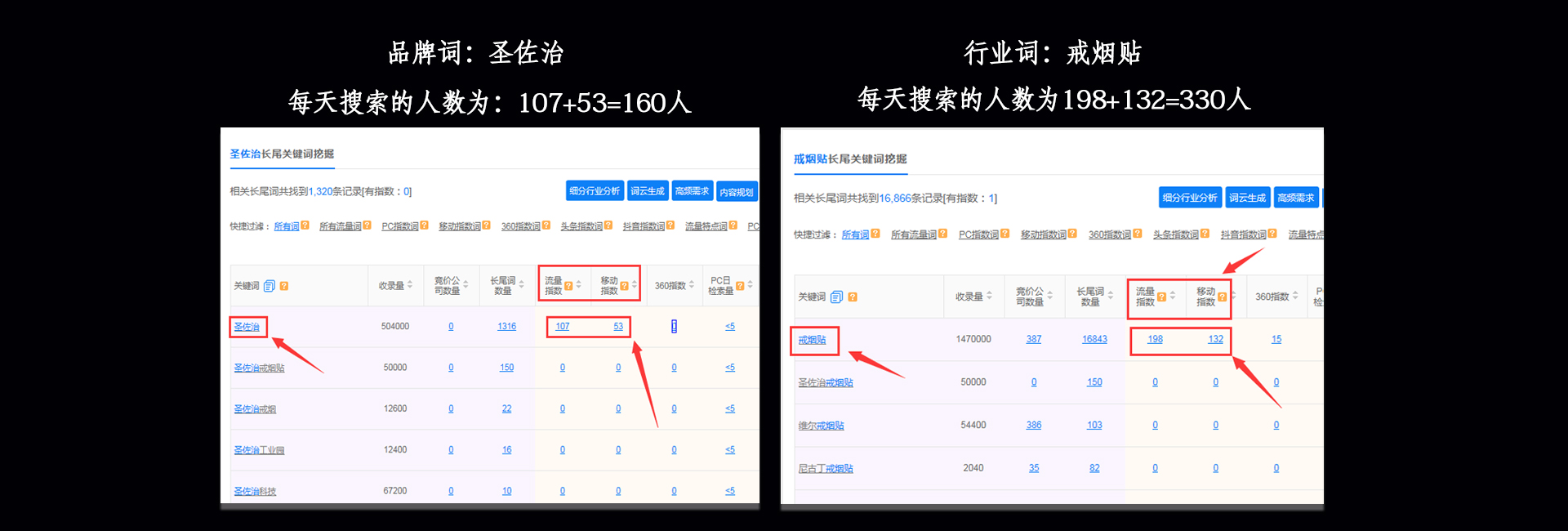Viewport: 1568px width, 531px height.
Task: Sort by 收录量 arrows in 圣佐治 panel
Action: (410, 285)
